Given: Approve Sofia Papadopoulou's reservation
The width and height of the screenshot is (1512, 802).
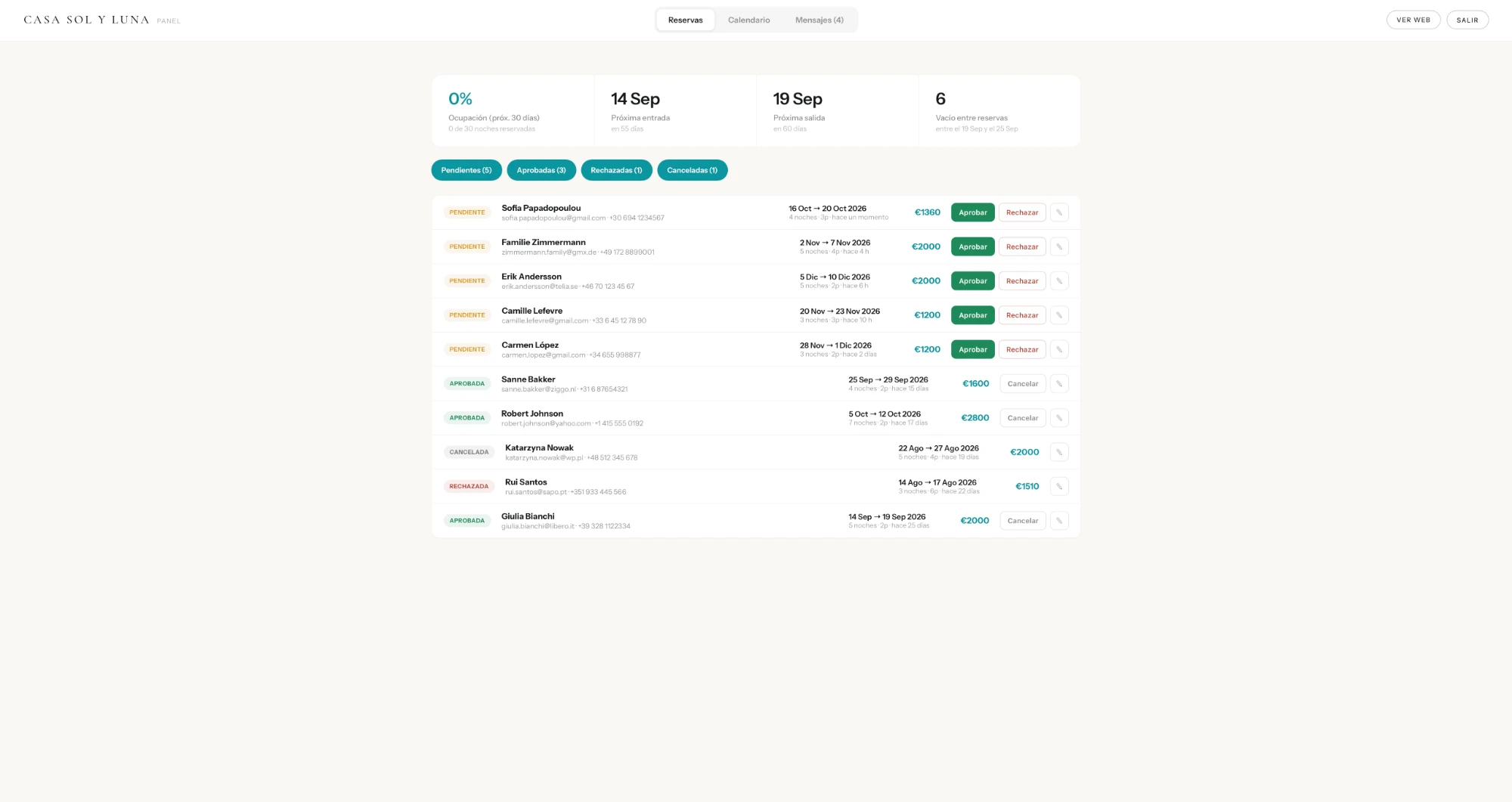Looking at the screenshot, I should click(973, 212).
